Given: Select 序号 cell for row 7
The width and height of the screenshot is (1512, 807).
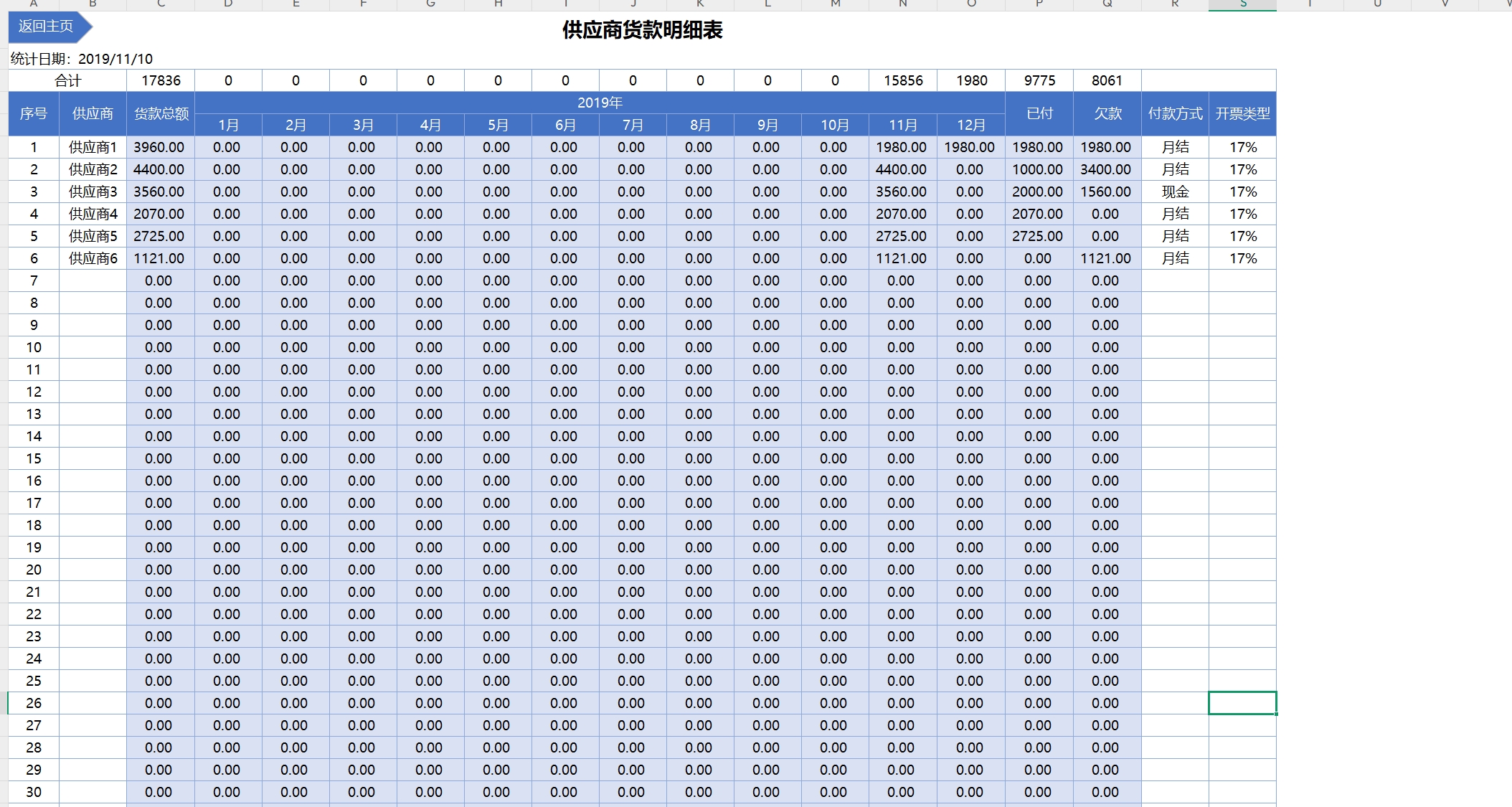Looking at the screenshot, I should pyautogui.click(x=34, y=280).
